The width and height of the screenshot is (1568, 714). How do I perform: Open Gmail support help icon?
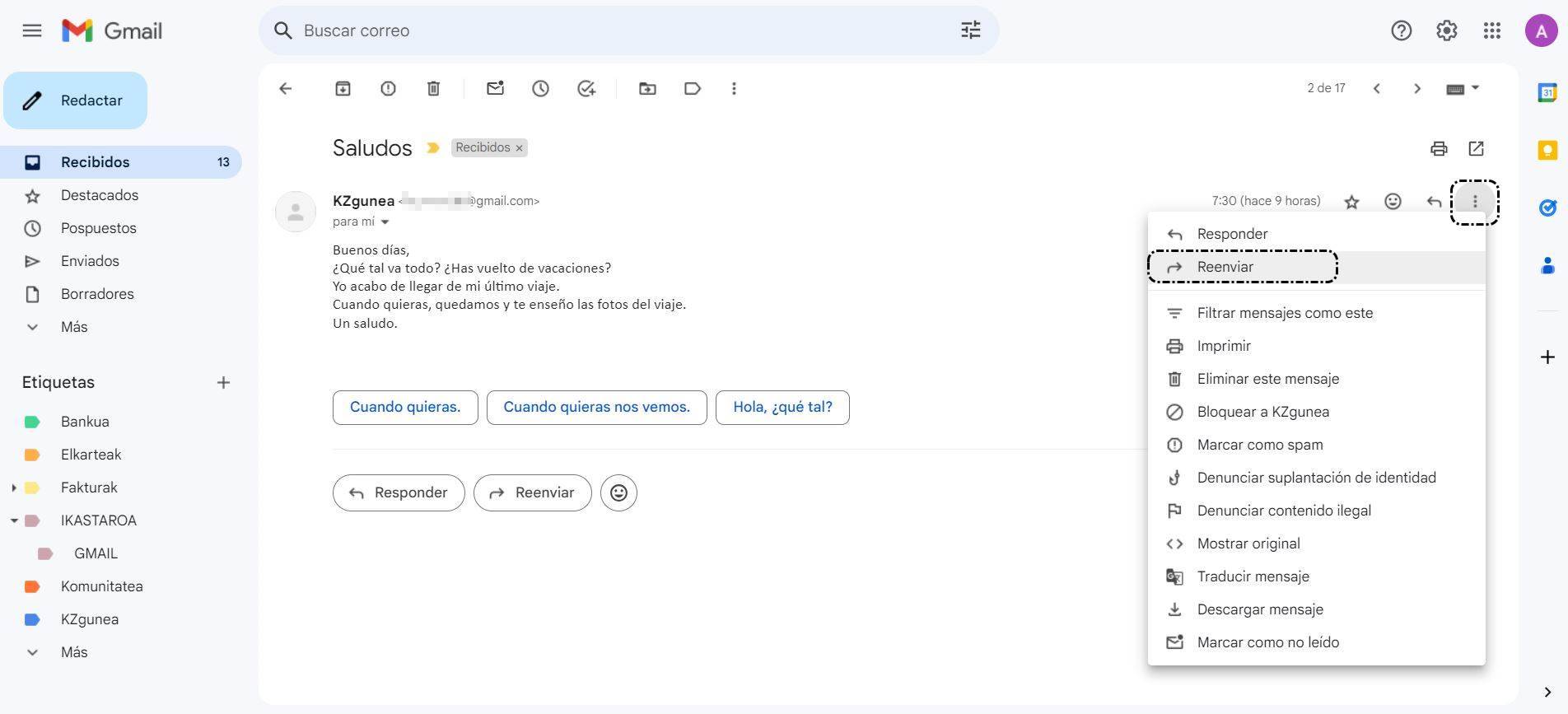[x=1401, y=30]
